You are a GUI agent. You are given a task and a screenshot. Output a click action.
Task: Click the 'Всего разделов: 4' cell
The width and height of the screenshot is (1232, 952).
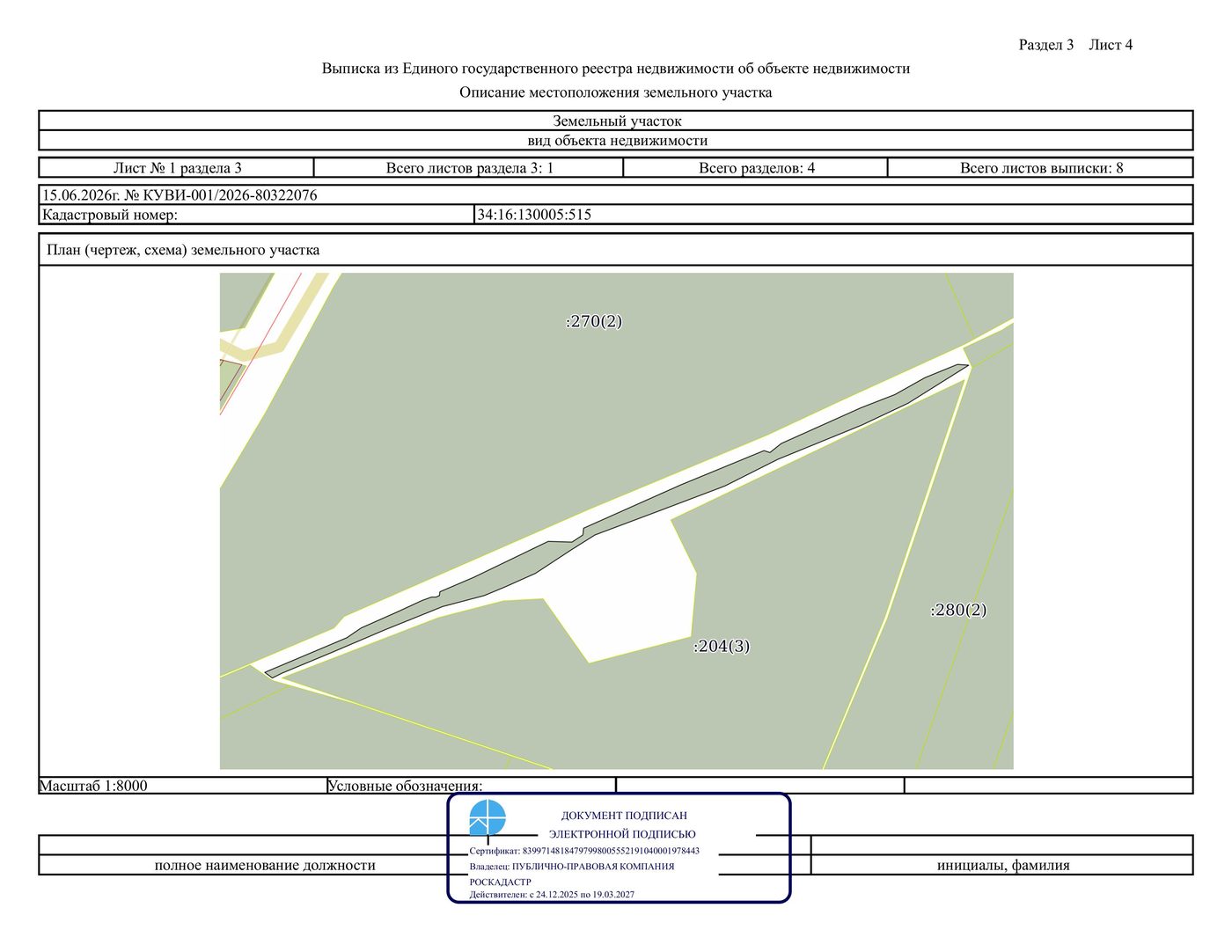coord(756,167)
